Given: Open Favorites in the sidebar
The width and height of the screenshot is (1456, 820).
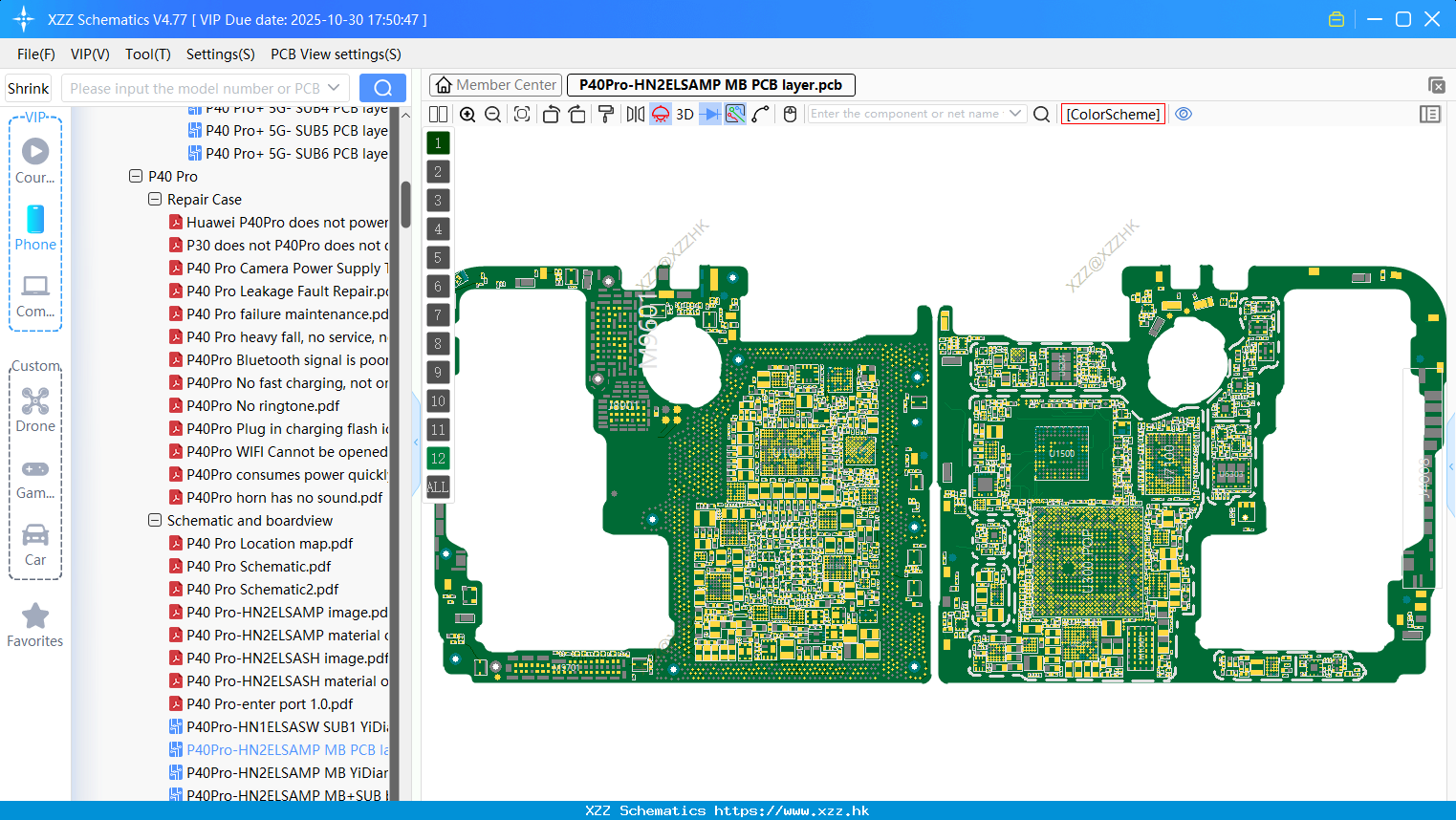Looking at the screenshot, I should tap(35, 625).
